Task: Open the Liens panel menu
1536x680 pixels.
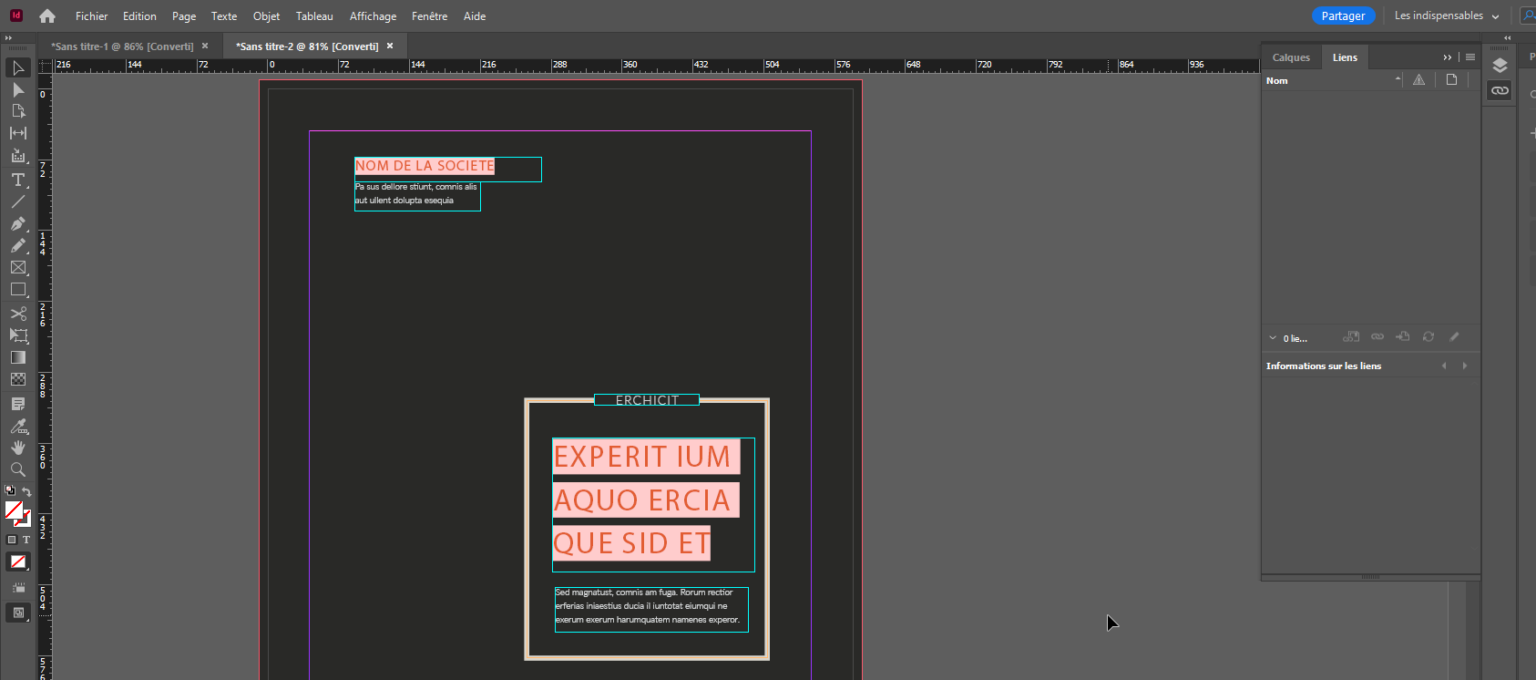Action: coord(1470,57)
